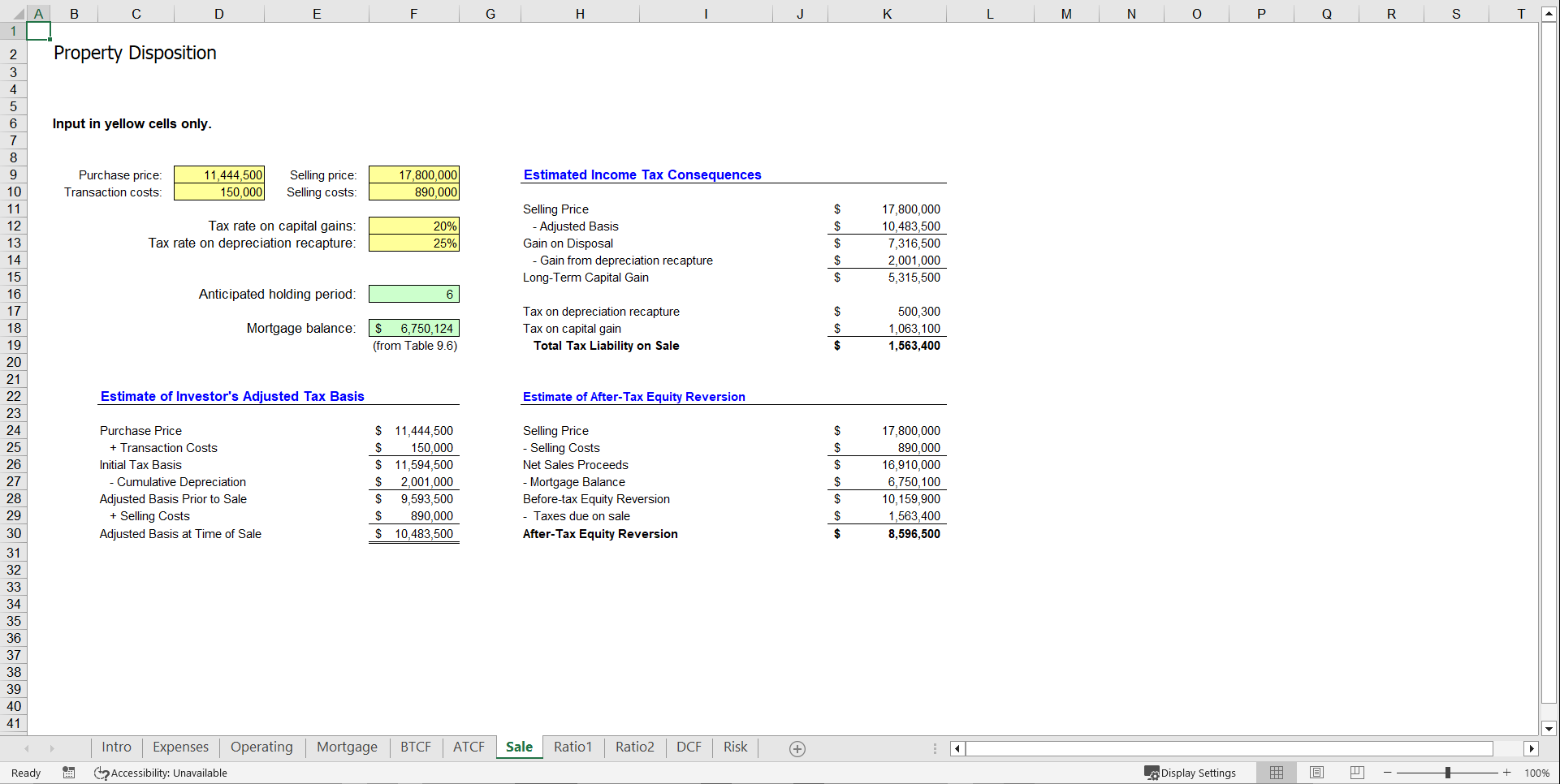Switch to the ATCF sheet tab
Image resolution: width=1560 pixels, height=784 pixels.
pyautogui.click(x=469, y=747)
